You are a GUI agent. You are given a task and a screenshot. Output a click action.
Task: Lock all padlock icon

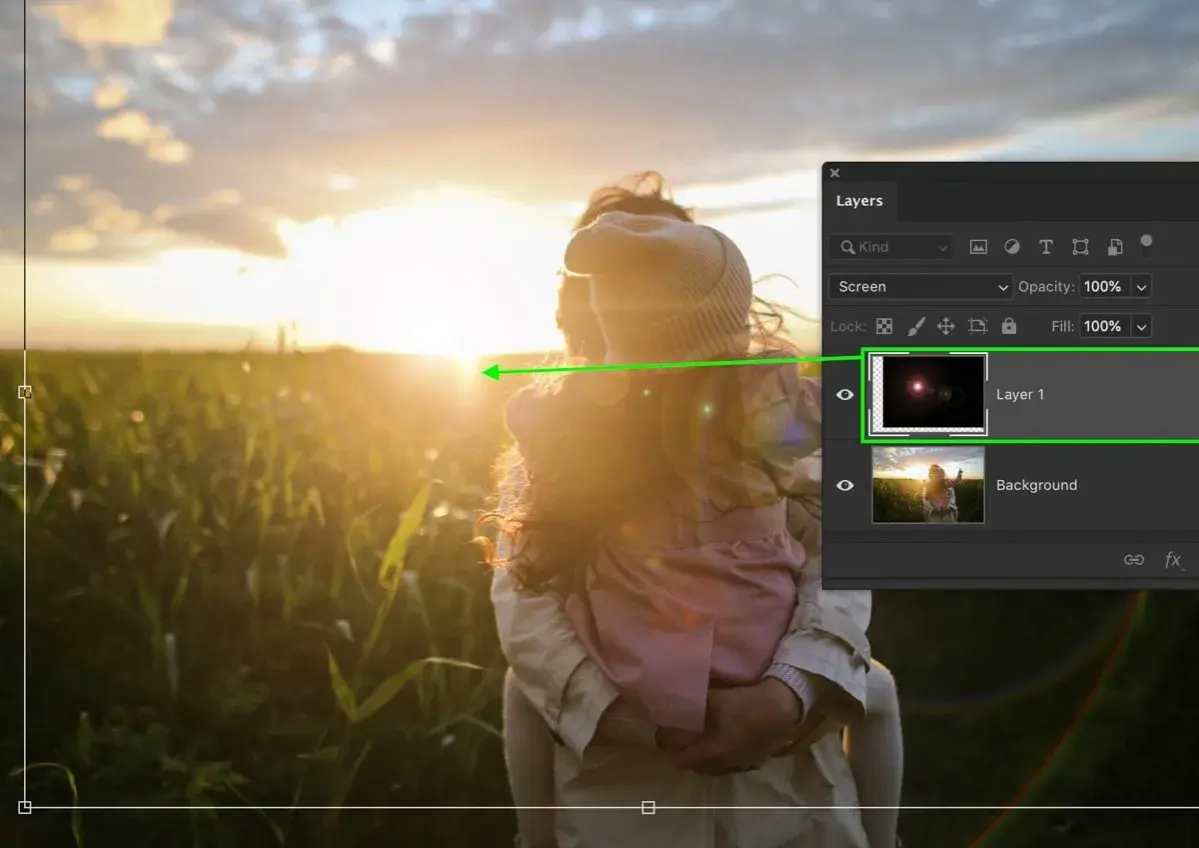click(x=1009, y=326)
